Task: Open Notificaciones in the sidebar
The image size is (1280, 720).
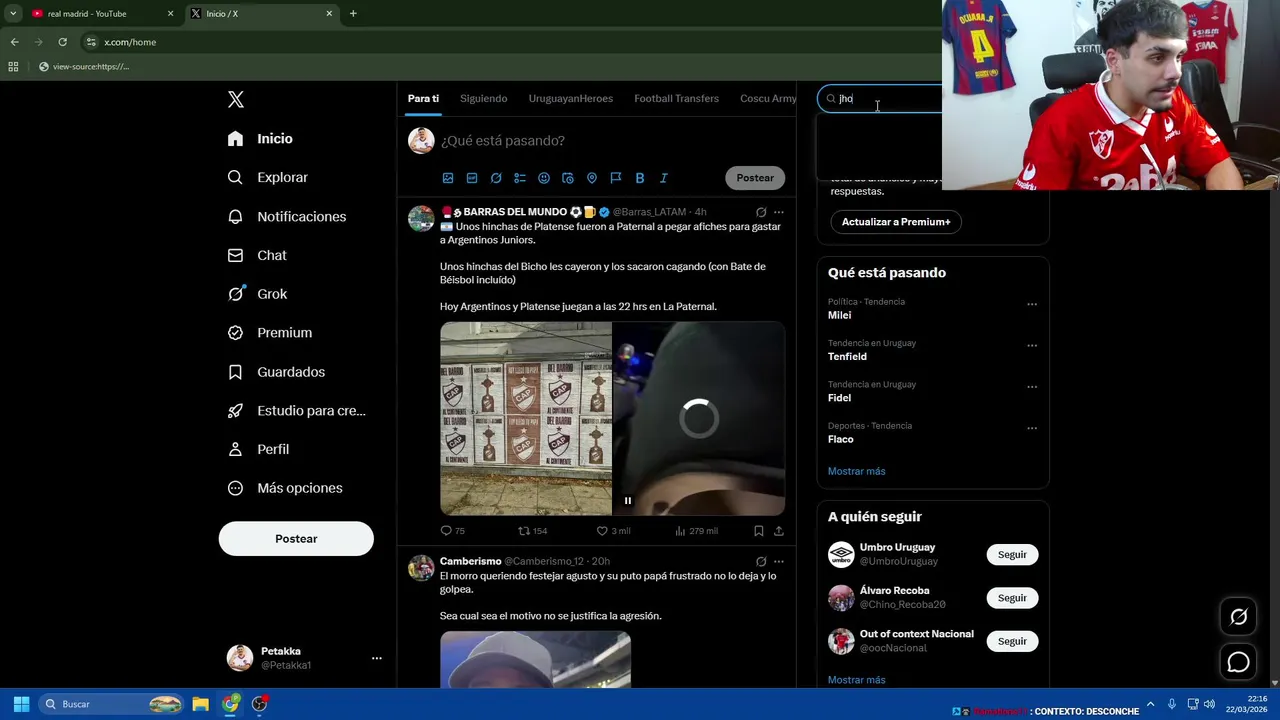Action: (286, 216)
